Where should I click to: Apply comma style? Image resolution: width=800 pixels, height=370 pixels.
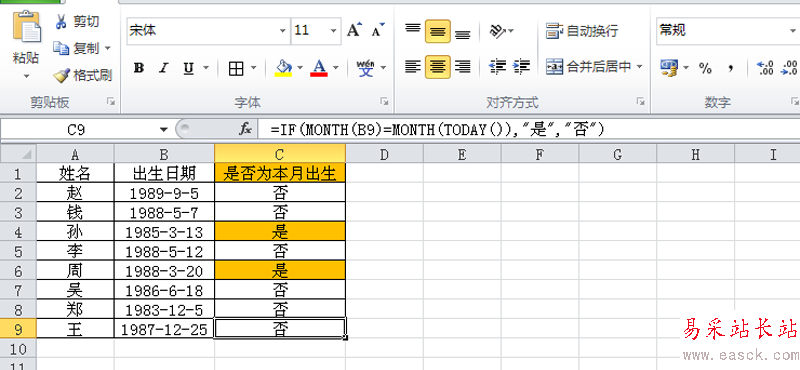tap(731, 68)
